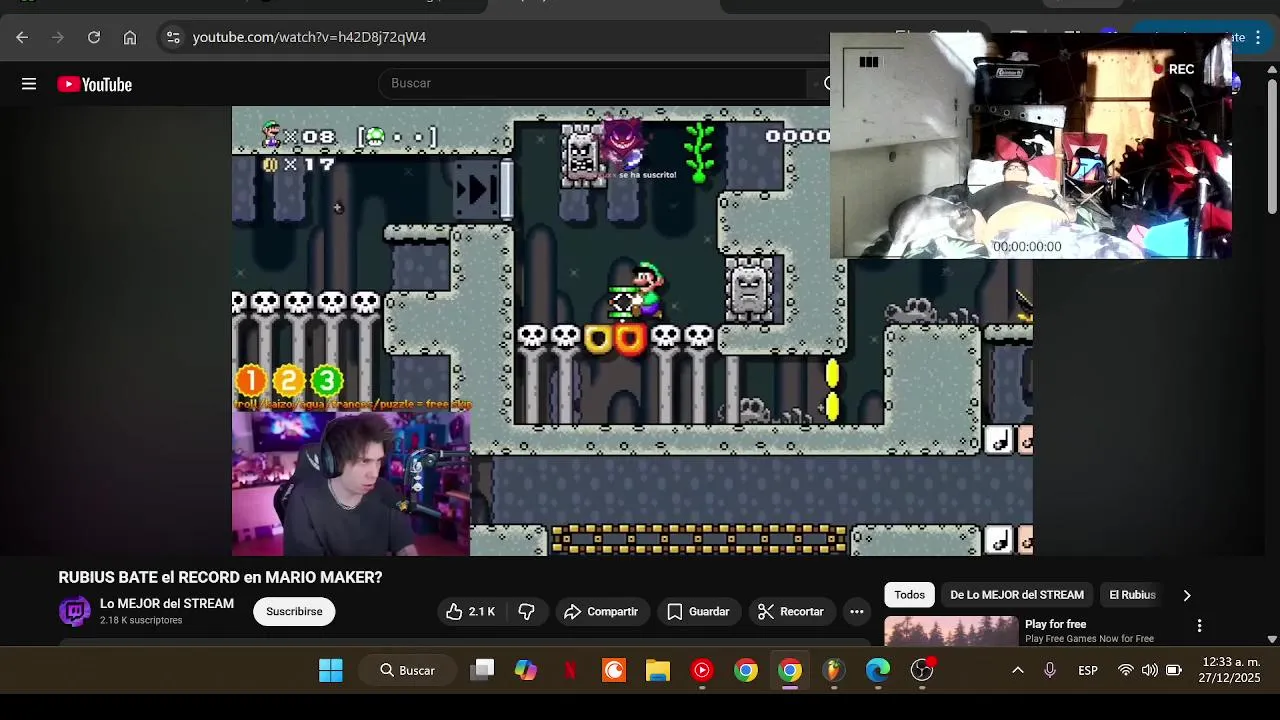Open Wi-Fi network tray icon

click(1126, 670)
